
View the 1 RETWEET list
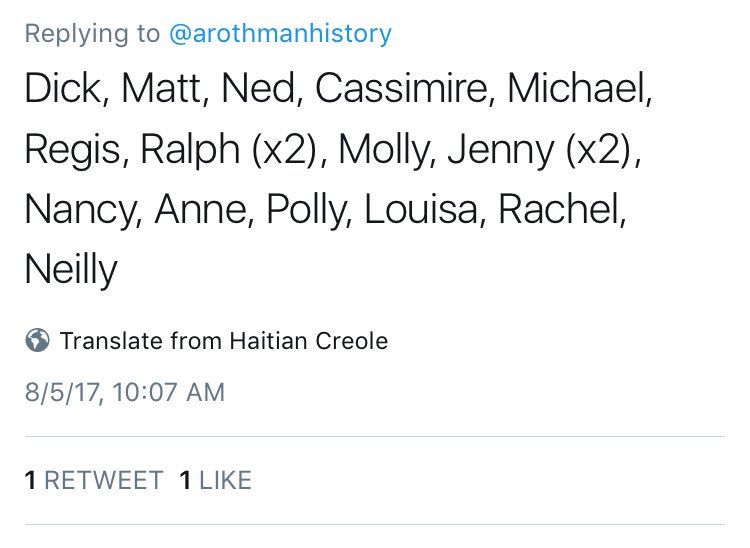[x=94, y=480]
